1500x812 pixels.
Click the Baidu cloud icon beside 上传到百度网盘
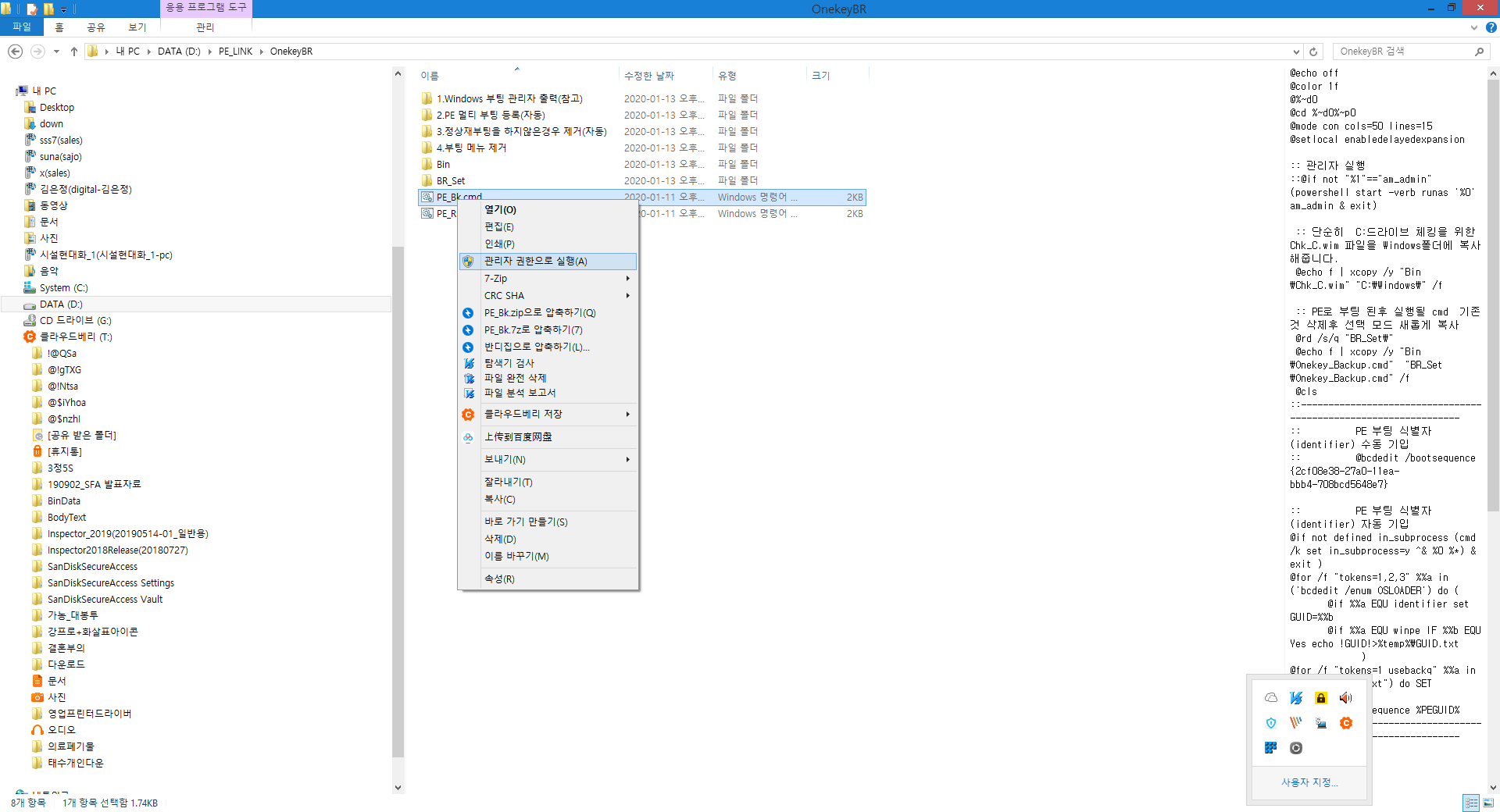point(468,437)
